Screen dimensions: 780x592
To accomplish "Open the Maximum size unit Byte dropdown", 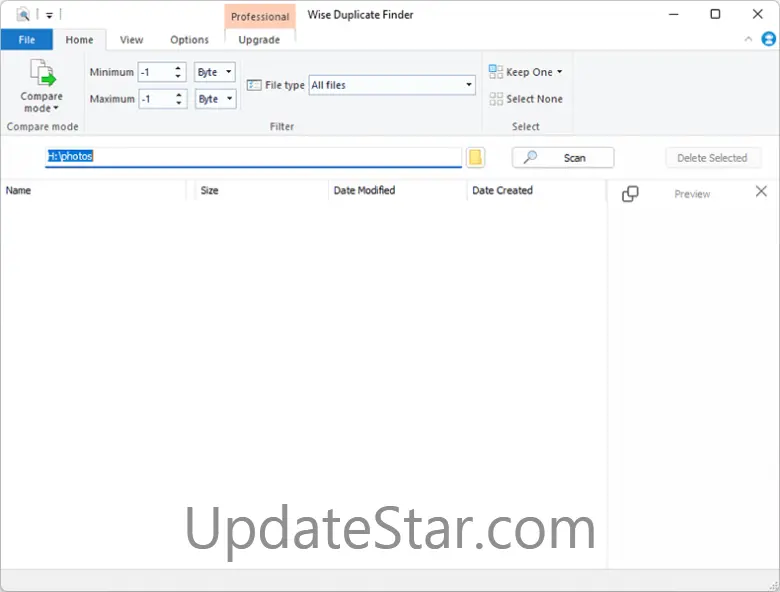I will (215, 99).
